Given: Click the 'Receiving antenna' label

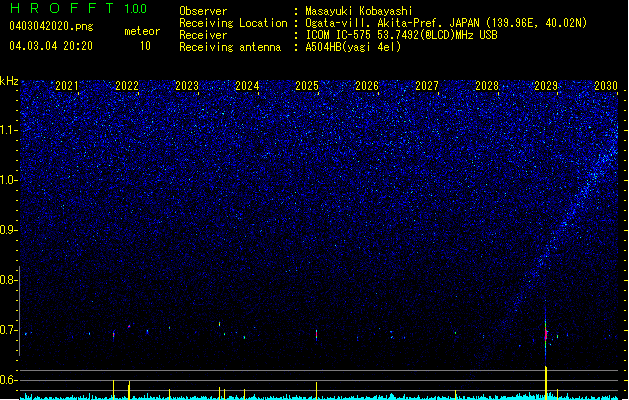Looking at the screenshot, I should pos(230,47).
